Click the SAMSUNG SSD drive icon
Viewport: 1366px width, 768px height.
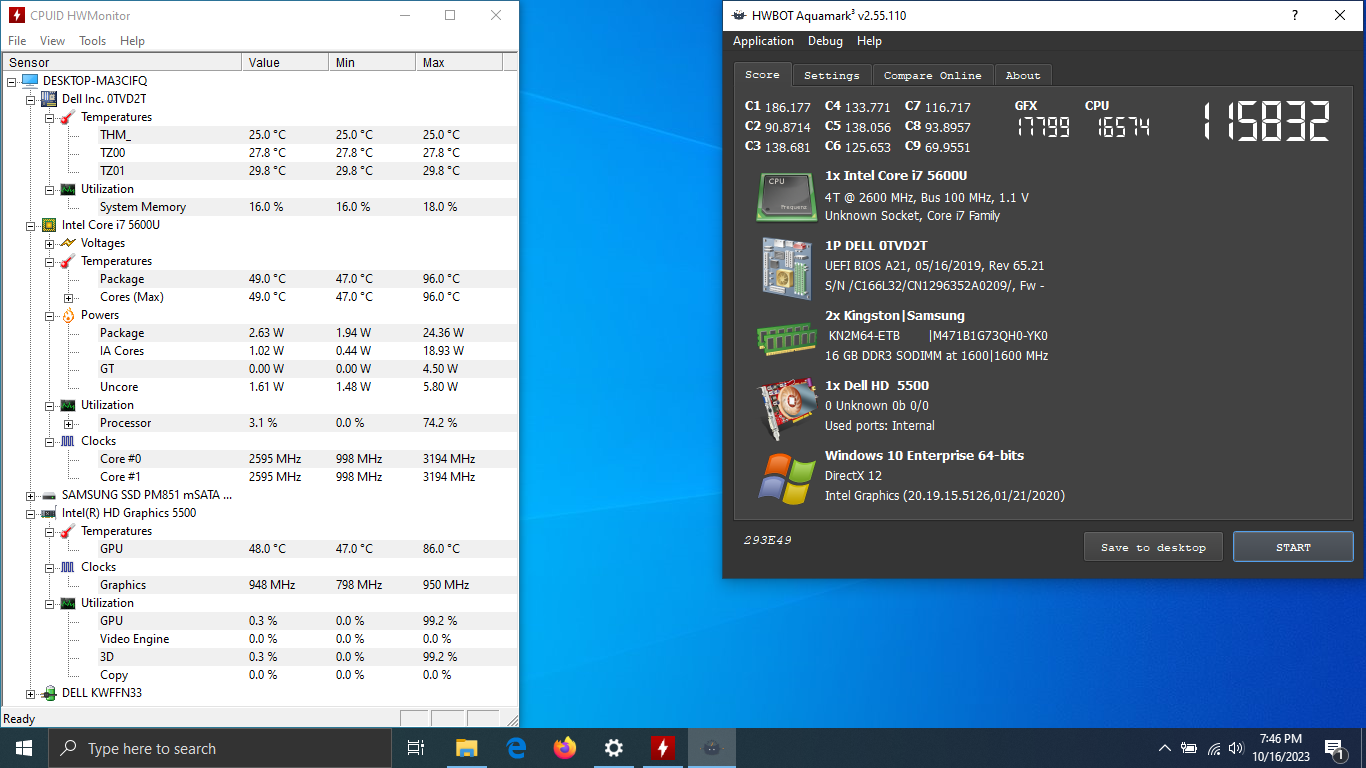click(48, 495)
